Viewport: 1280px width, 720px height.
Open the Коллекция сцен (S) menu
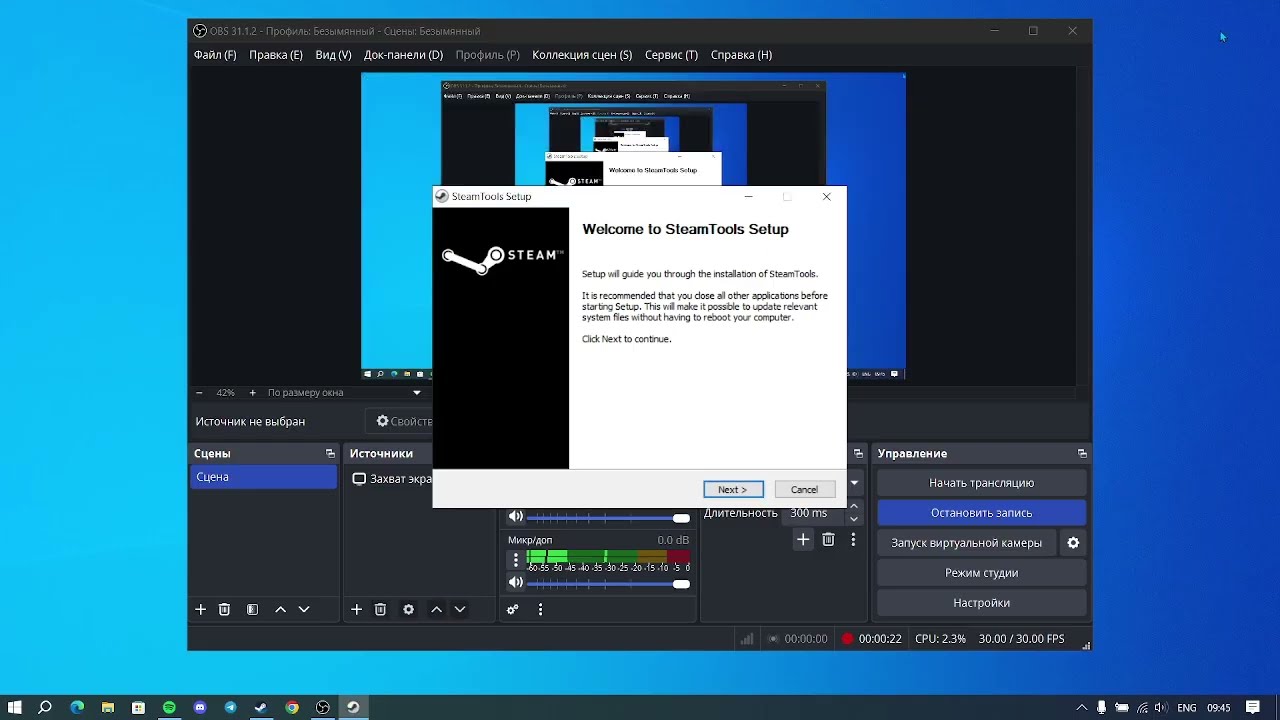click(x=582, y=55)
